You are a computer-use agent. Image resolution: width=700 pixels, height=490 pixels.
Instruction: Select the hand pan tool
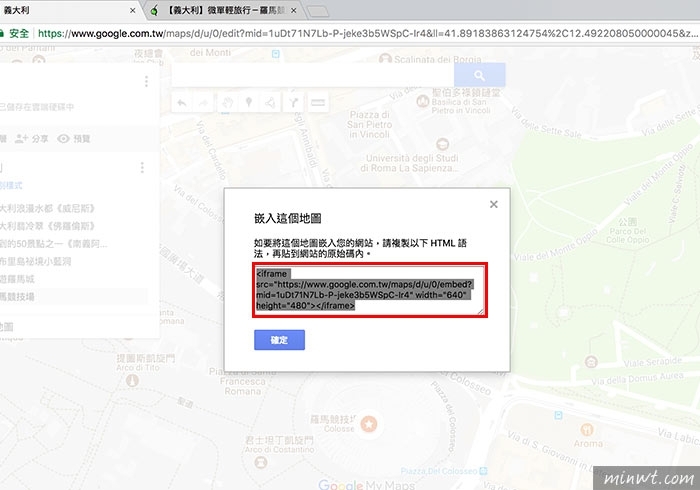coord(228,103)
